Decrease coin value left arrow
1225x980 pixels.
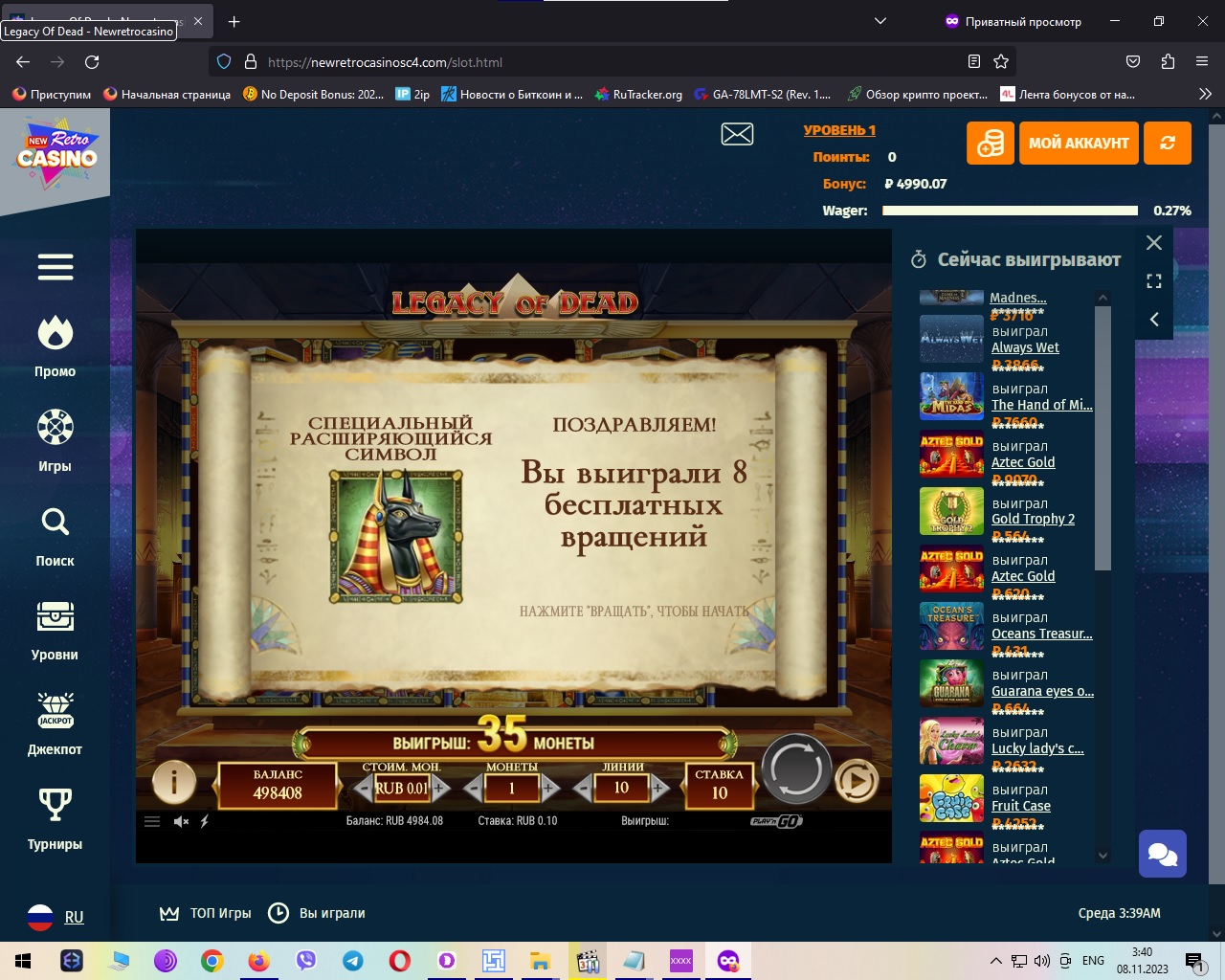click(x=363, y=788)
